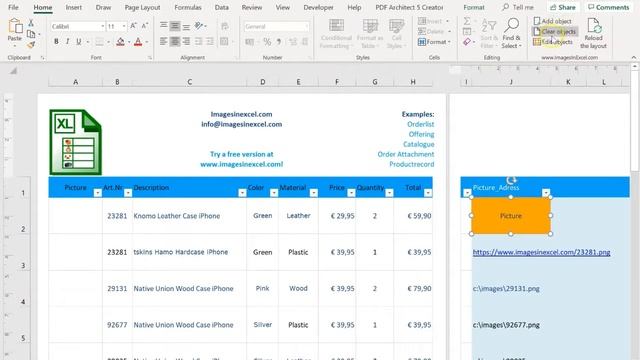Click the Percent Style icon
640x360 pixels.
coord(267,42)
